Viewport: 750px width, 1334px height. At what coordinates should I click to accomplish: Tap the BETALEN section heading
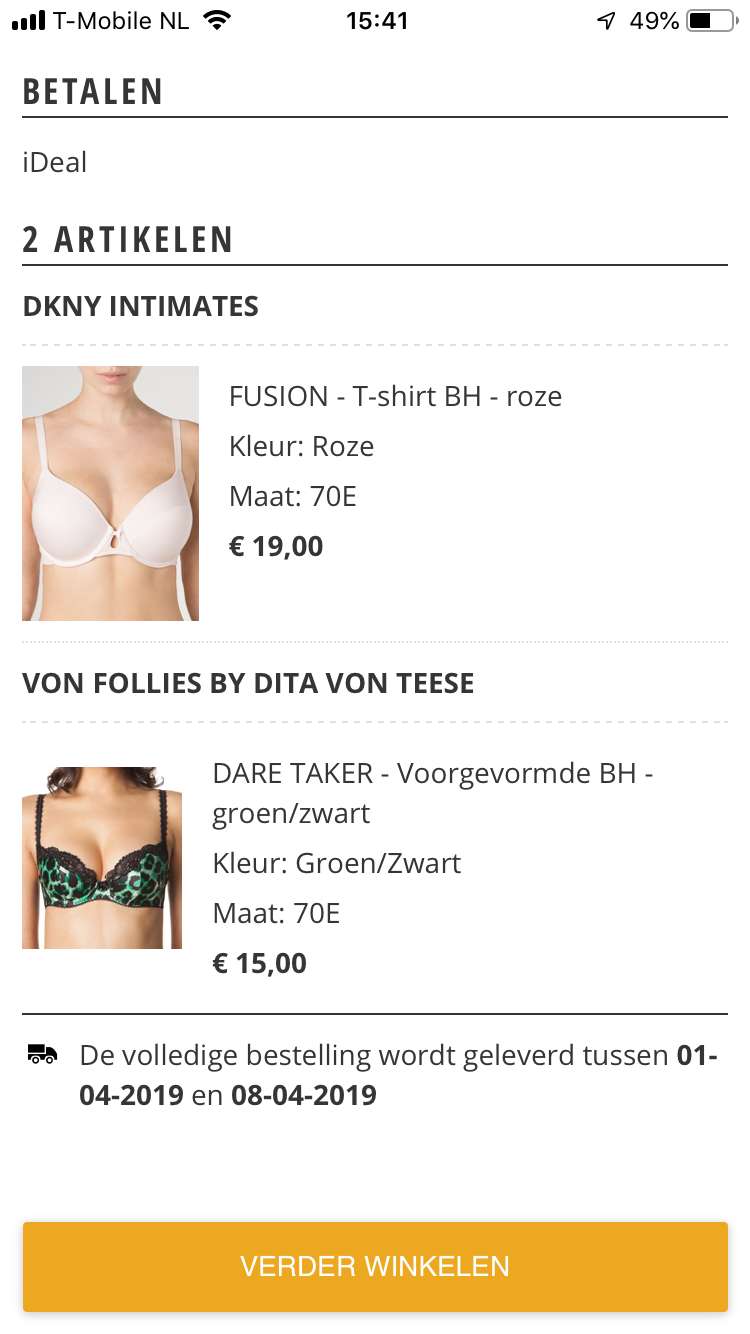[93, 91]
